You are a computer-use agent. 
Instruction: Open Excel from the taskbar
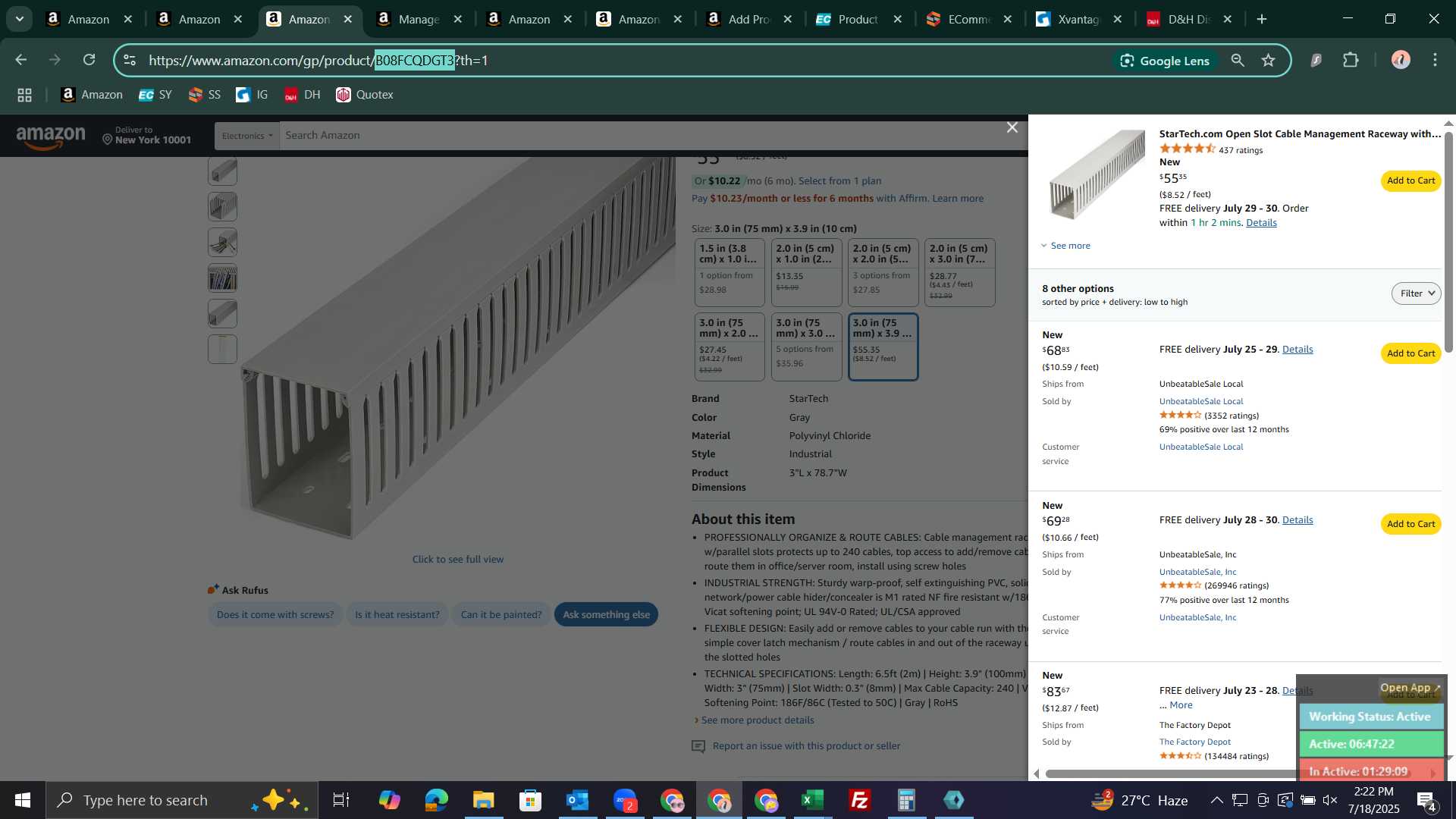coord(813,800)
